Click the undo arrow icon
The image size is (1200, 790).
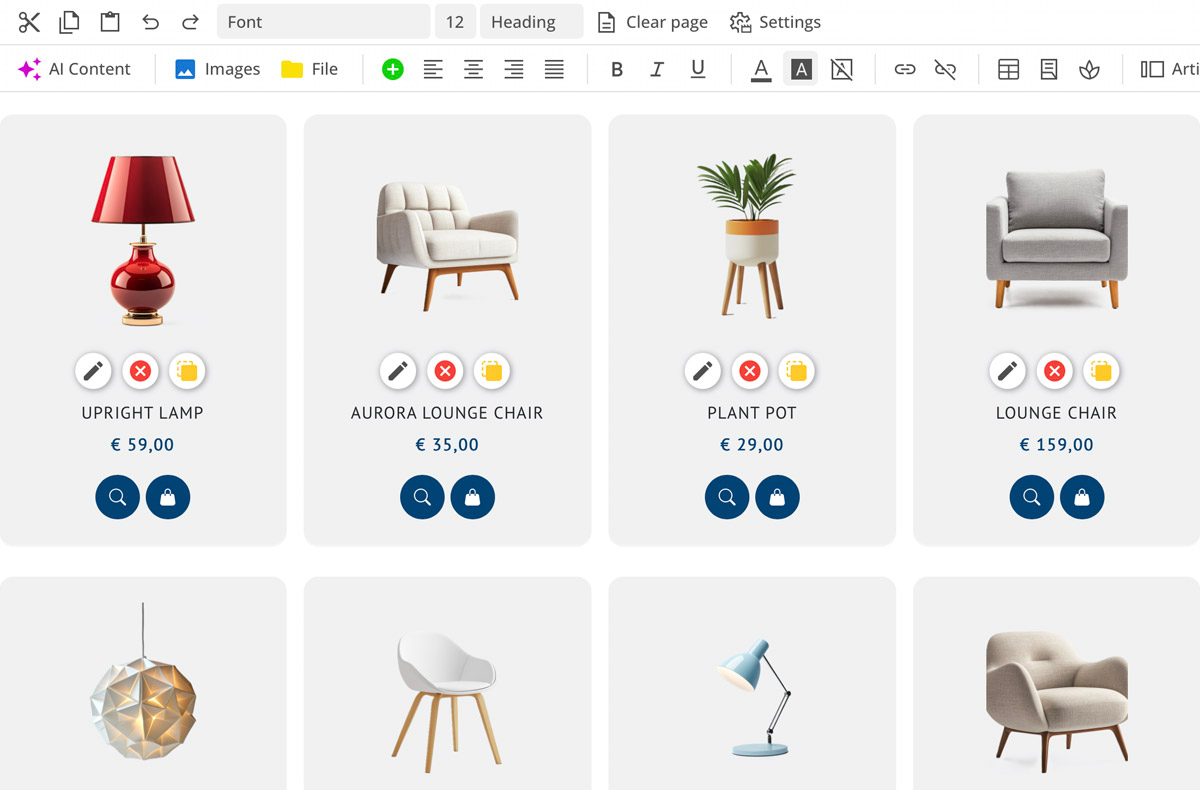[150, 22]
